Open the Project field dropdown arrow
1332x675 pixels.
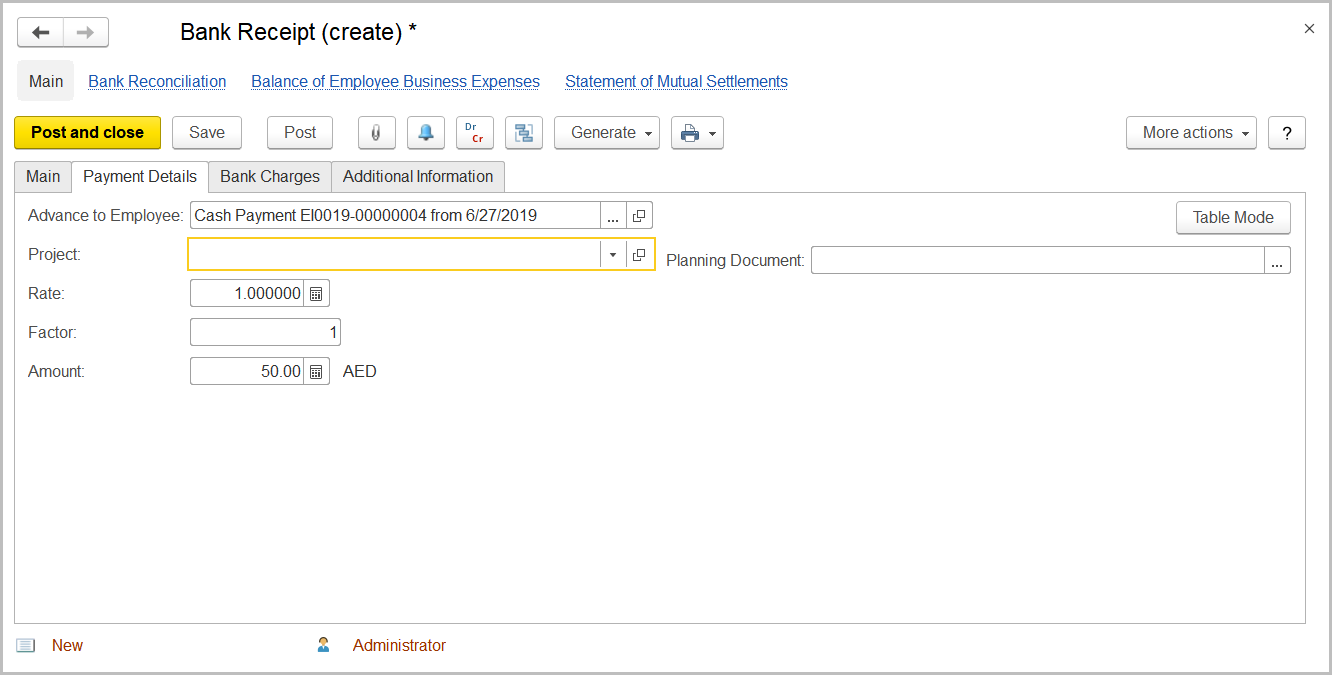pos(612,254)
